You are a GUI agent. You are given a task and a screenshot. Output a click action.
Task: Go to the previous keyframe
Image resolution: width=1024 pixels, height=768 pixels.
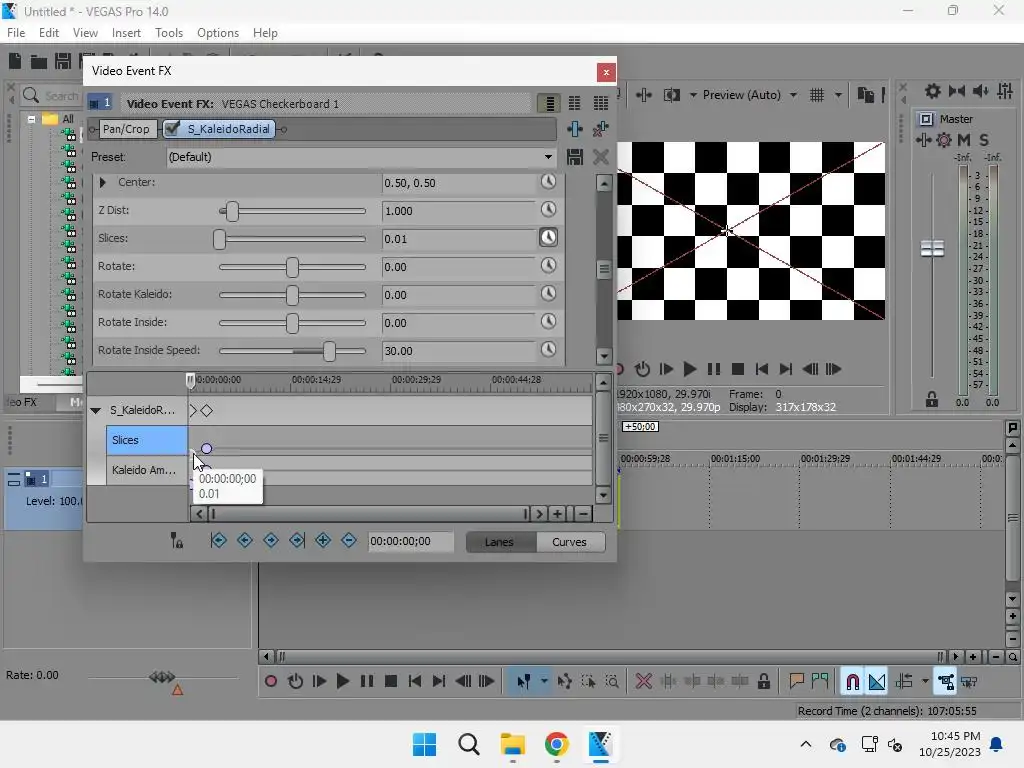point(245,541)
